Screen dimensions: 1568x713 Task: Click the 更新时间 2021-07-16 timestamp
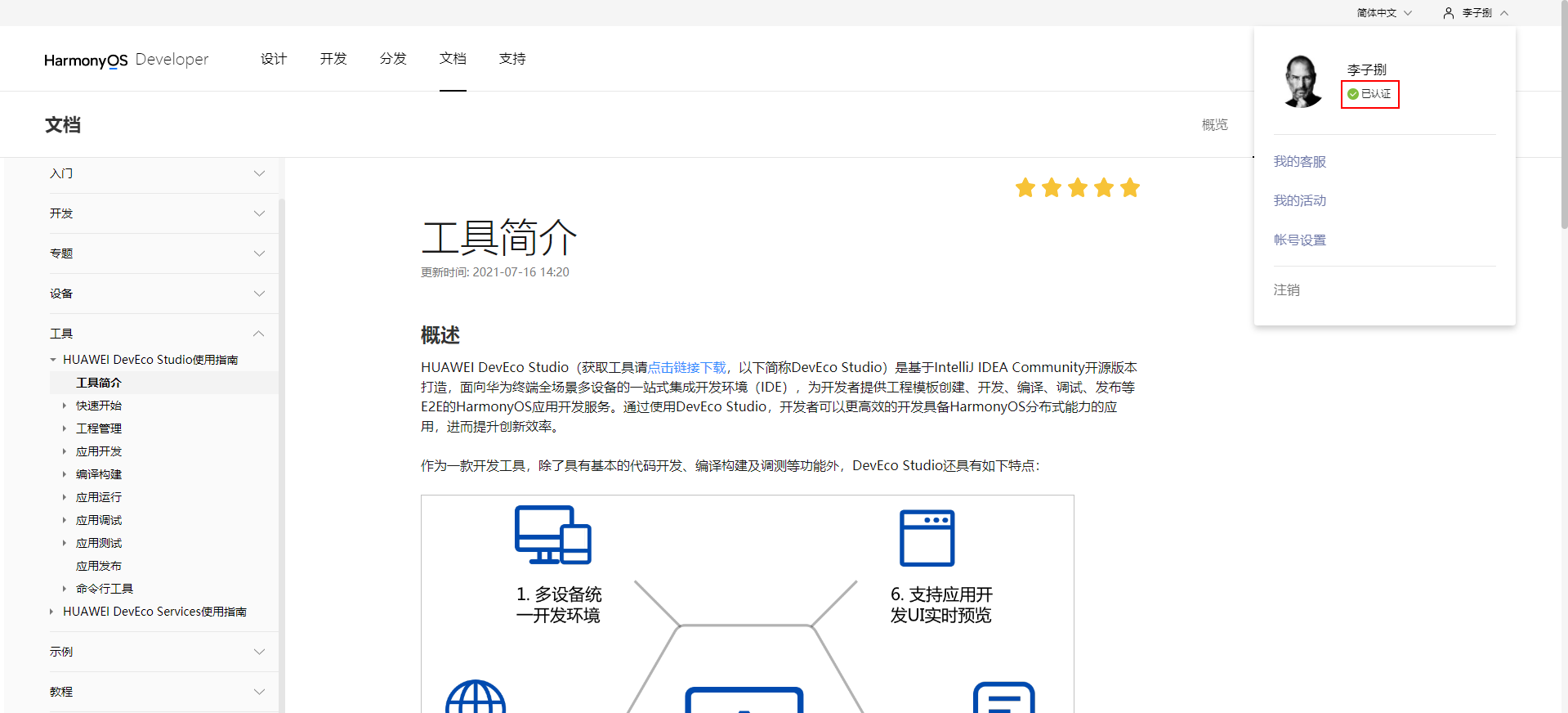tap(495, 272)
